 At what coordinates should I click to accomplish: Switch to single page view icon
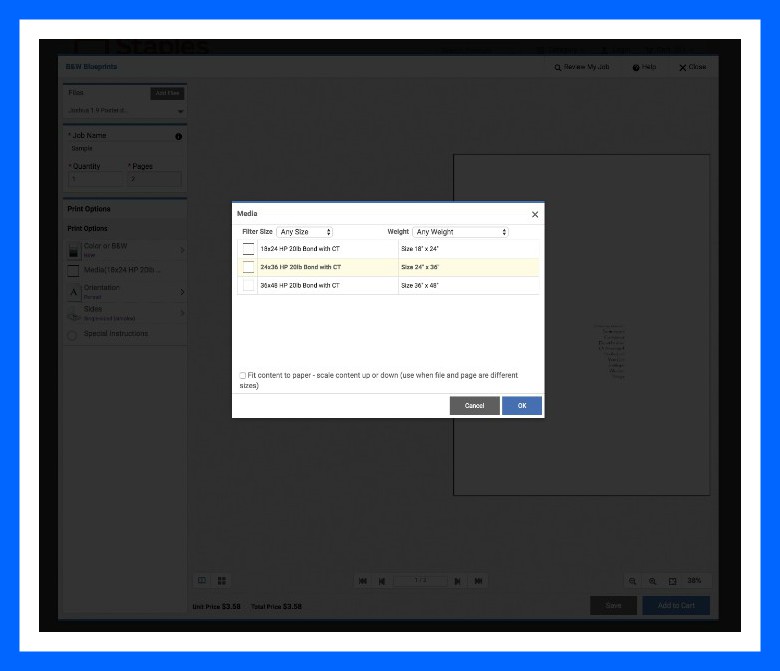(x=202, y=580)
